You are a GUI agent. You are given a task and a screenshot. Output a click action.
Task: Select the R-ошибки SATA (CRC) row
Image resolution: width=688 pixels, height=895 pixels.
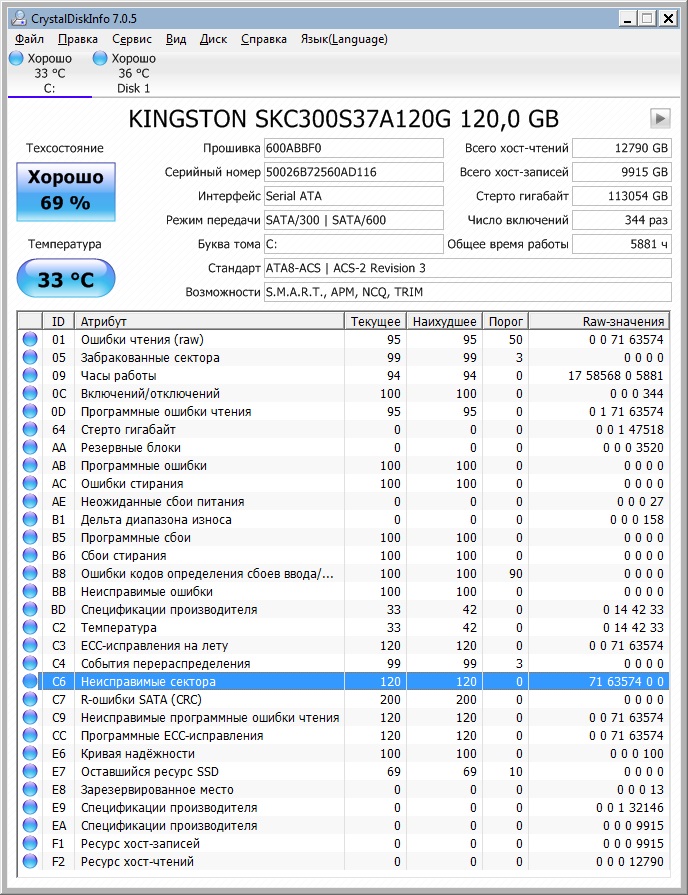pyautogui.click(x=343, y=699)
